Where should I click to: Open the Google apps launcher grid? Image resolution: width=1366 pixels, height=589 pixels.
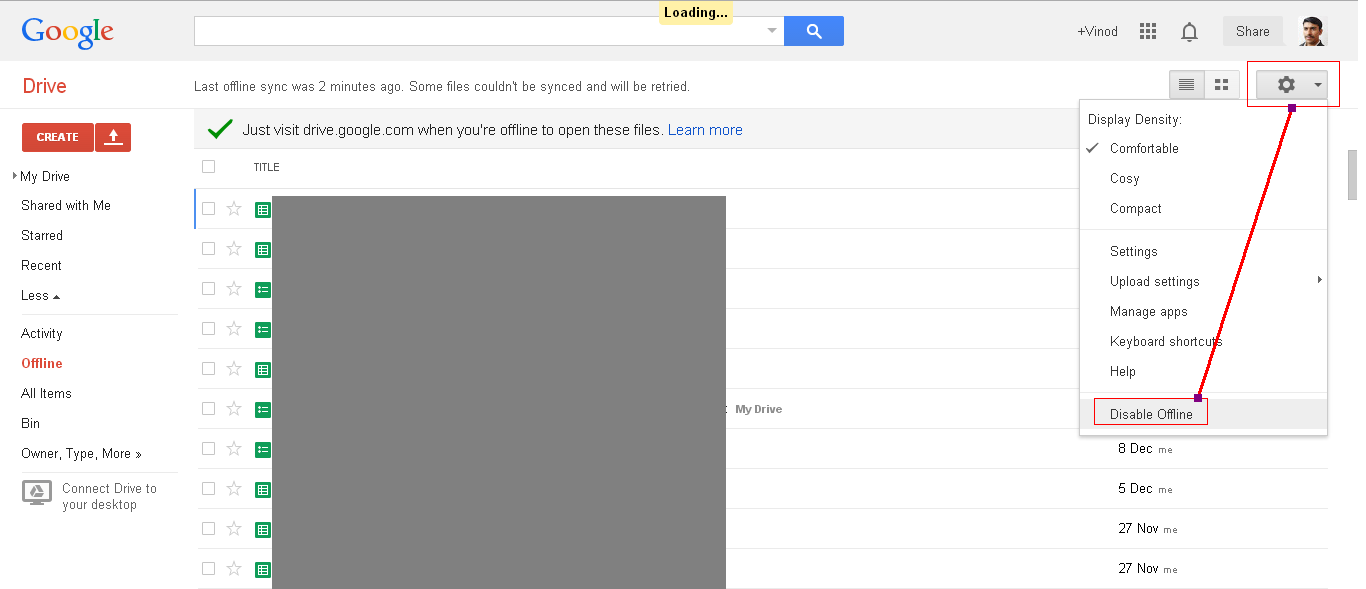(x=1147, y=31)
